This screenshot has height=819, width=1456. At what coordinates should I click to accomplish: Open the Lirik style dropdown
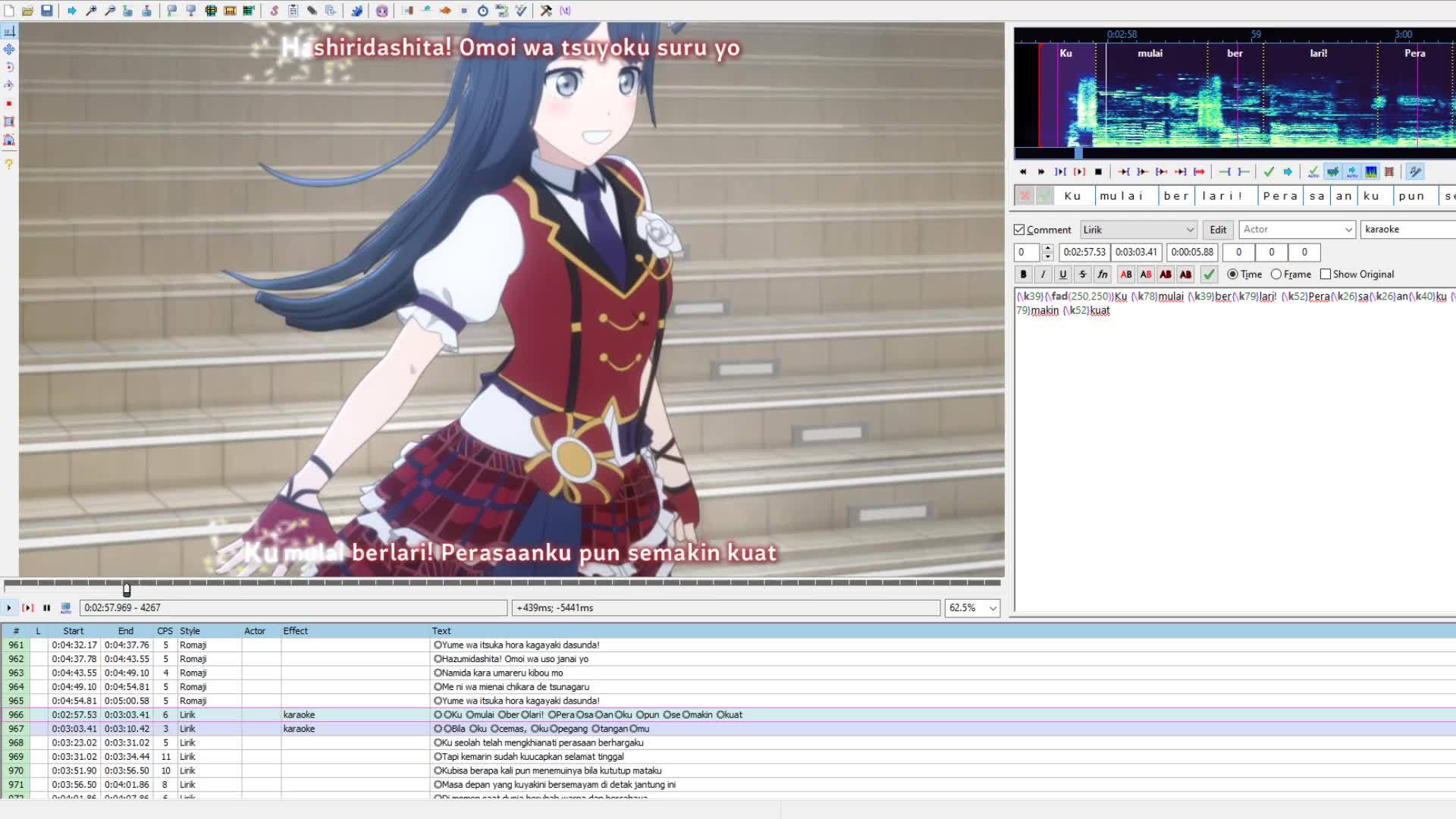point(1138,230)
